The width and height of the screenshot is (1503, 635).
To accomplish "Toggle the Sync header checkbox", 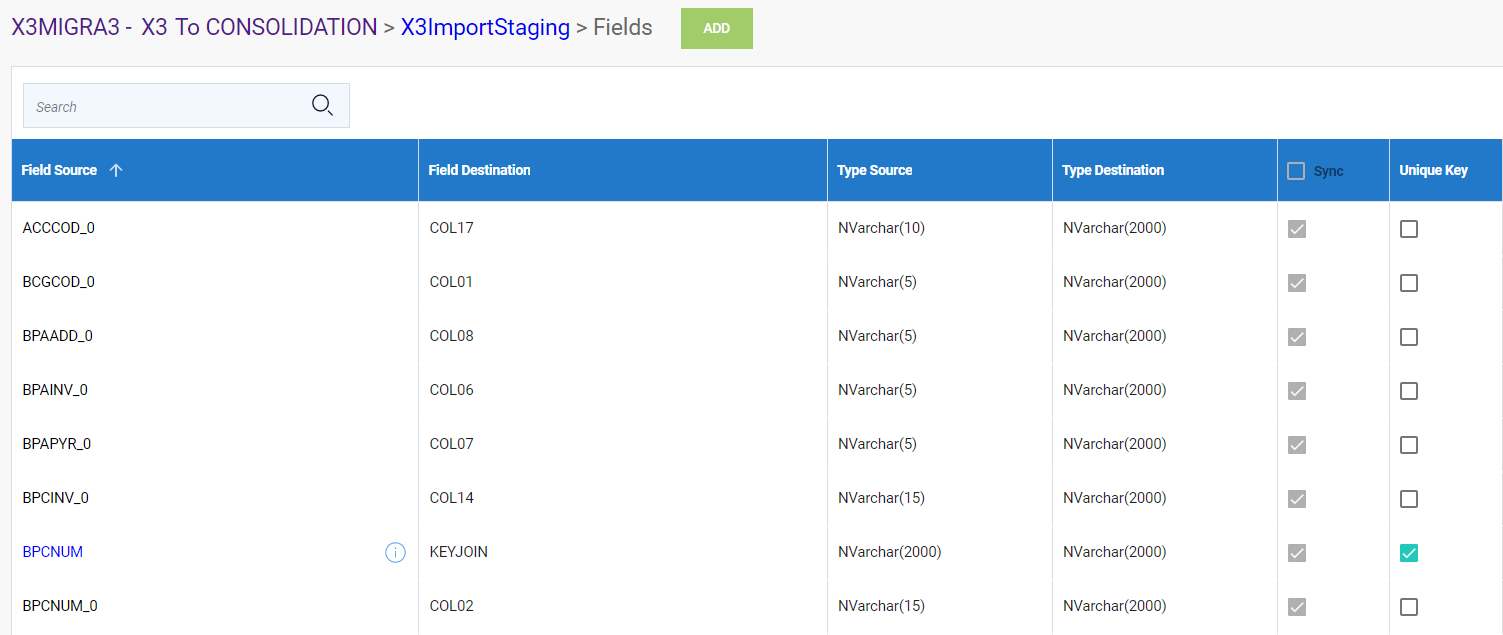I will tap(1296, 171).
